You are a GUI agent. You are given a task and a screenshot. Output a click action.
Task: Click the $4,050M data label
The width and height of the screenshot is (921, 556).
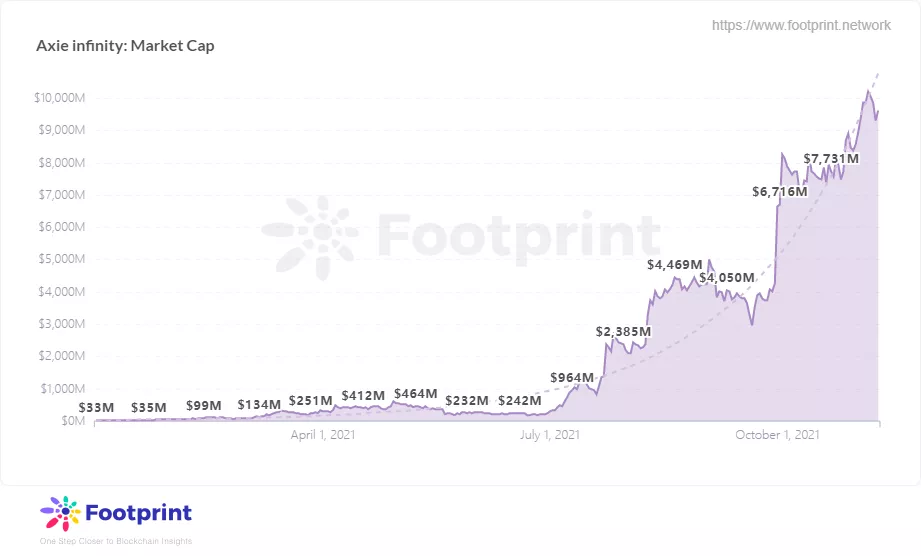(727, 278)
